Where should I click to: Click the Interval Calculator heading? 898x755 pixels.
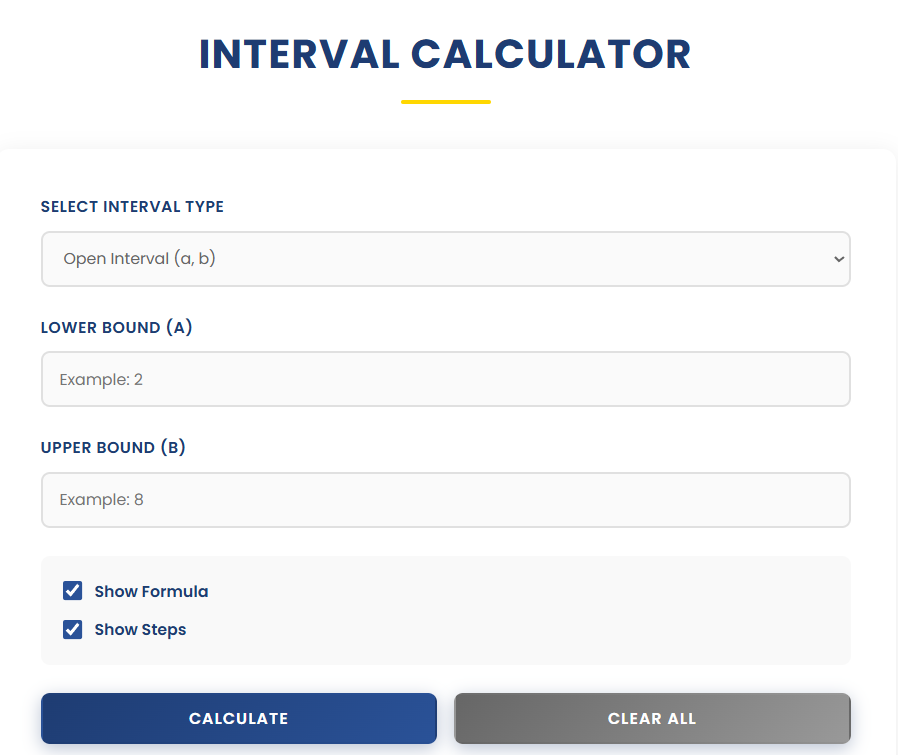[445, 55]
